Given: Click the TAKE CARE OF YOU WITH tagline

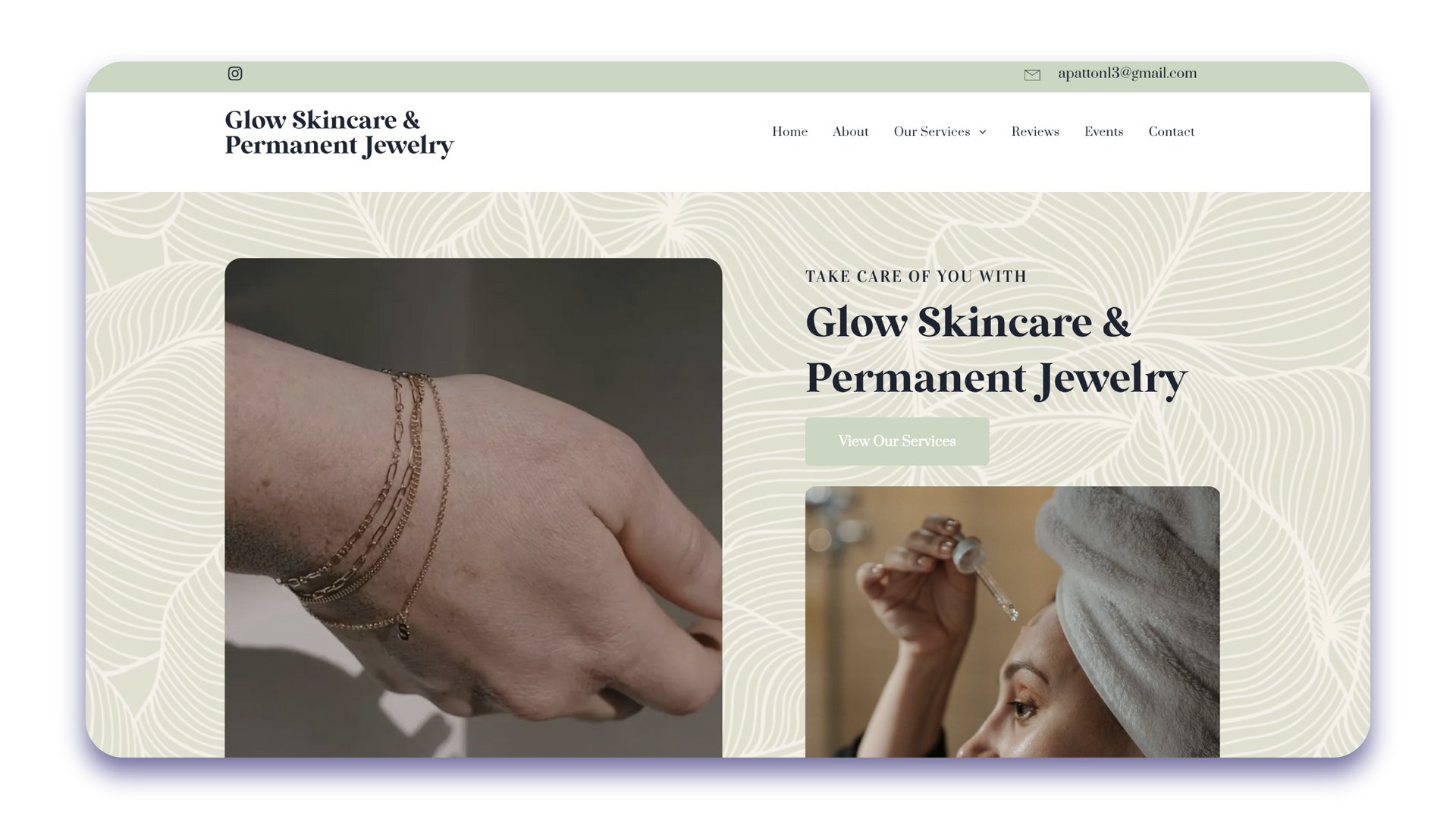Looking at the screenshot, I should click(x=916, y=277).
